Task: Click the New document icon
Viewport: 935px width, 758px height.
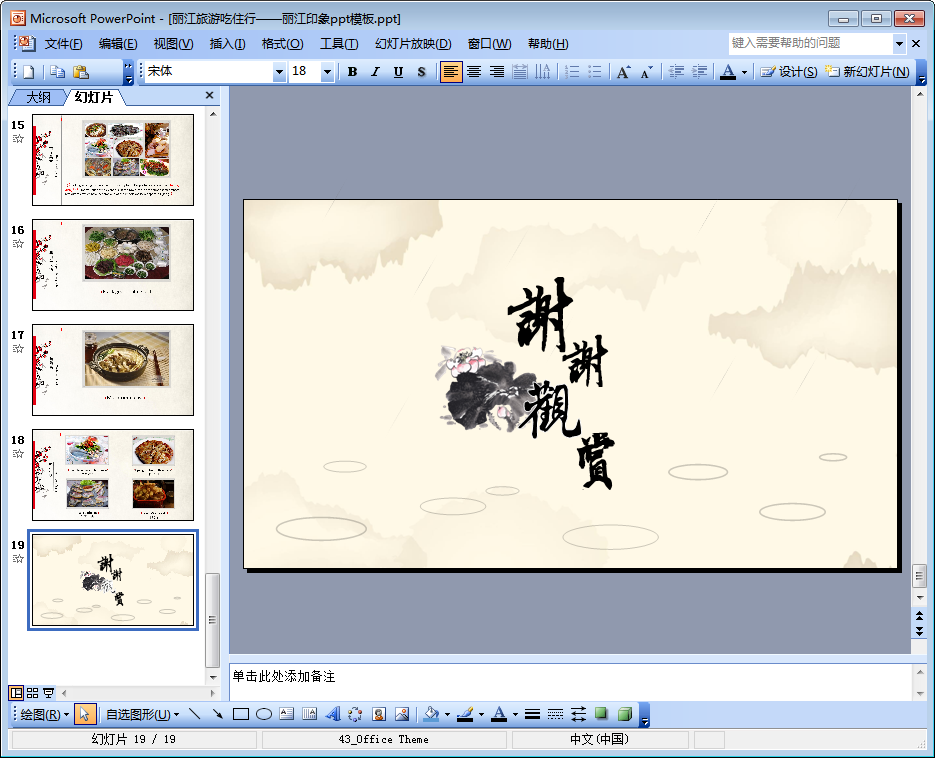Action: click(x=28, y=72)
